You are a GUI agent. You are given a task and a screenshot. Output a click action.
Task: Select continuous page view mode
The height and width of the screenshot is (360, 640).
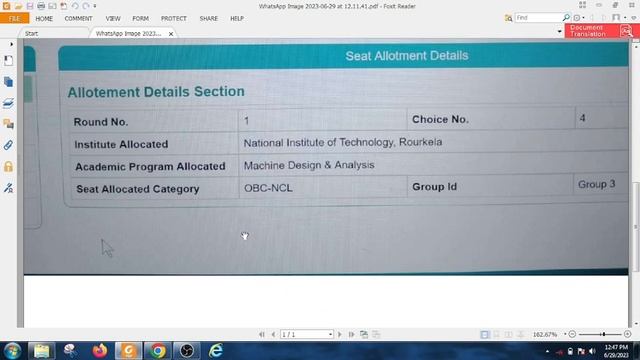click(x=496, y=334)
